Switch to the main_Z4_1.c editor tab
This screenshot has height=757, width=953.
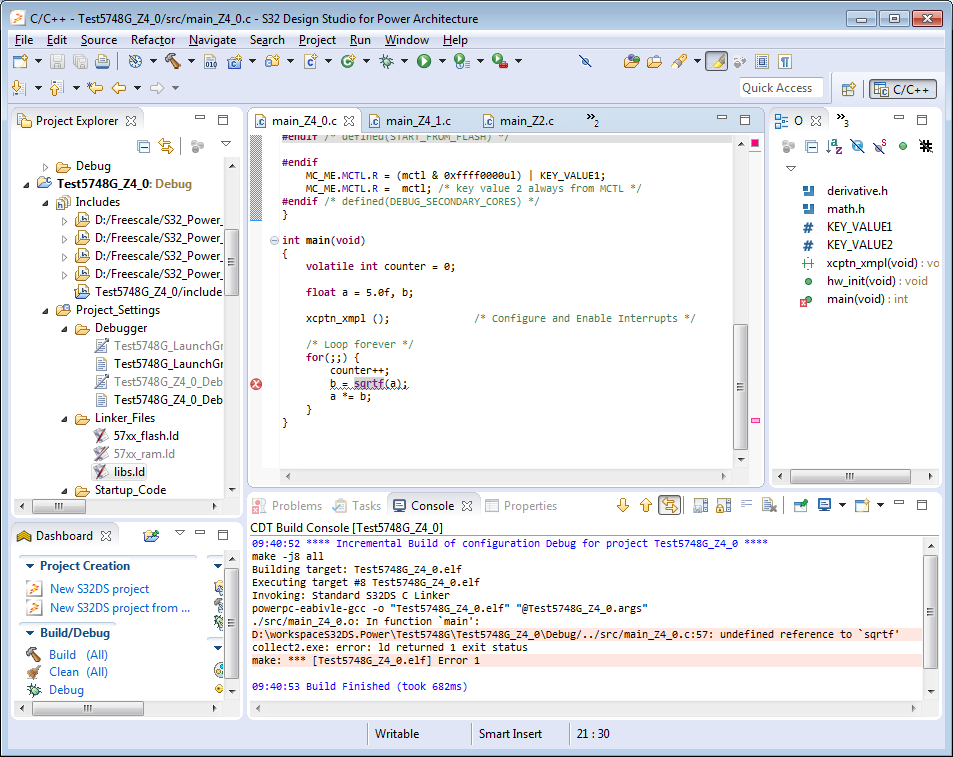point(417,121)
